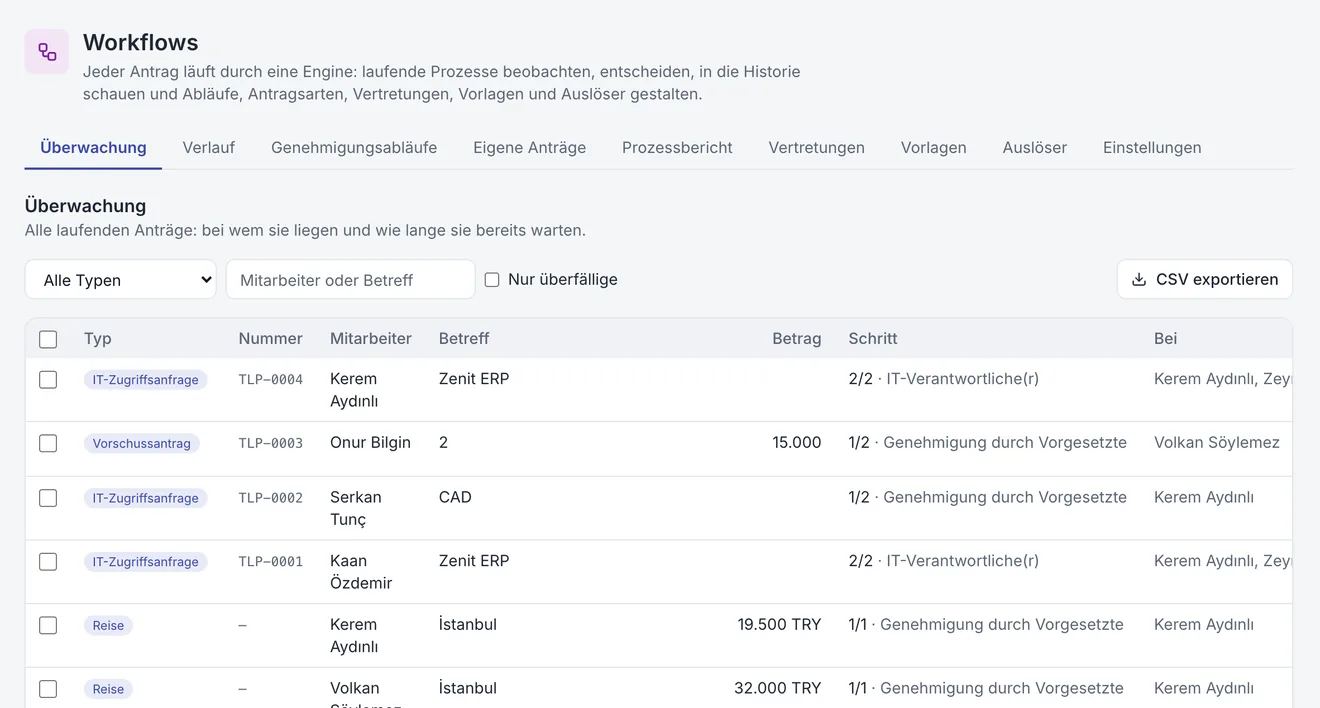
Task: Click the CSV exportieren button
Action: 1205,280
